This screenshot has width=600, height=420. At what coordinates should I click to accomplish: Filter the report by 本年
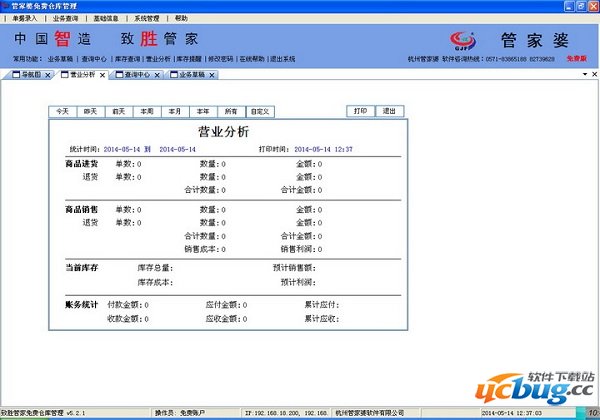click(203, 111)
